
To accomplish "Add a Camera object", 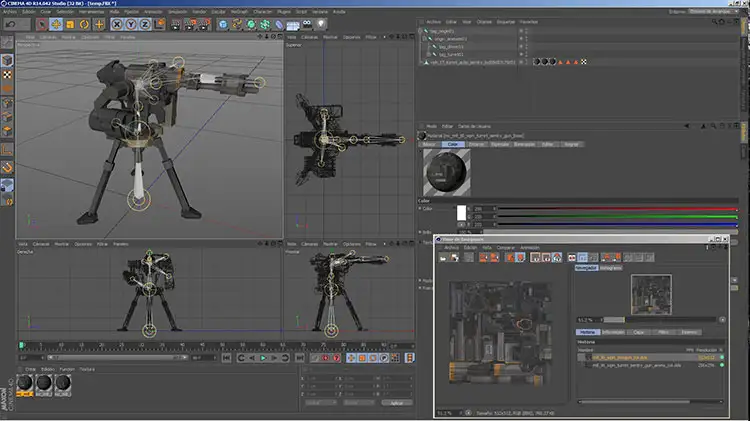I will [x=307, y=24].
